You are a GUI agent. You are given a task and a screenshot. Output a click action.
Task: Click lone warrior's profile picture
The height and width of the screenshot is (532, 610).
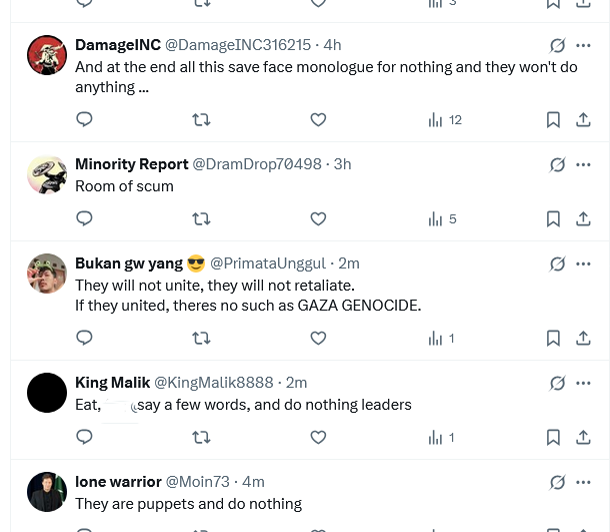point(47,491)
